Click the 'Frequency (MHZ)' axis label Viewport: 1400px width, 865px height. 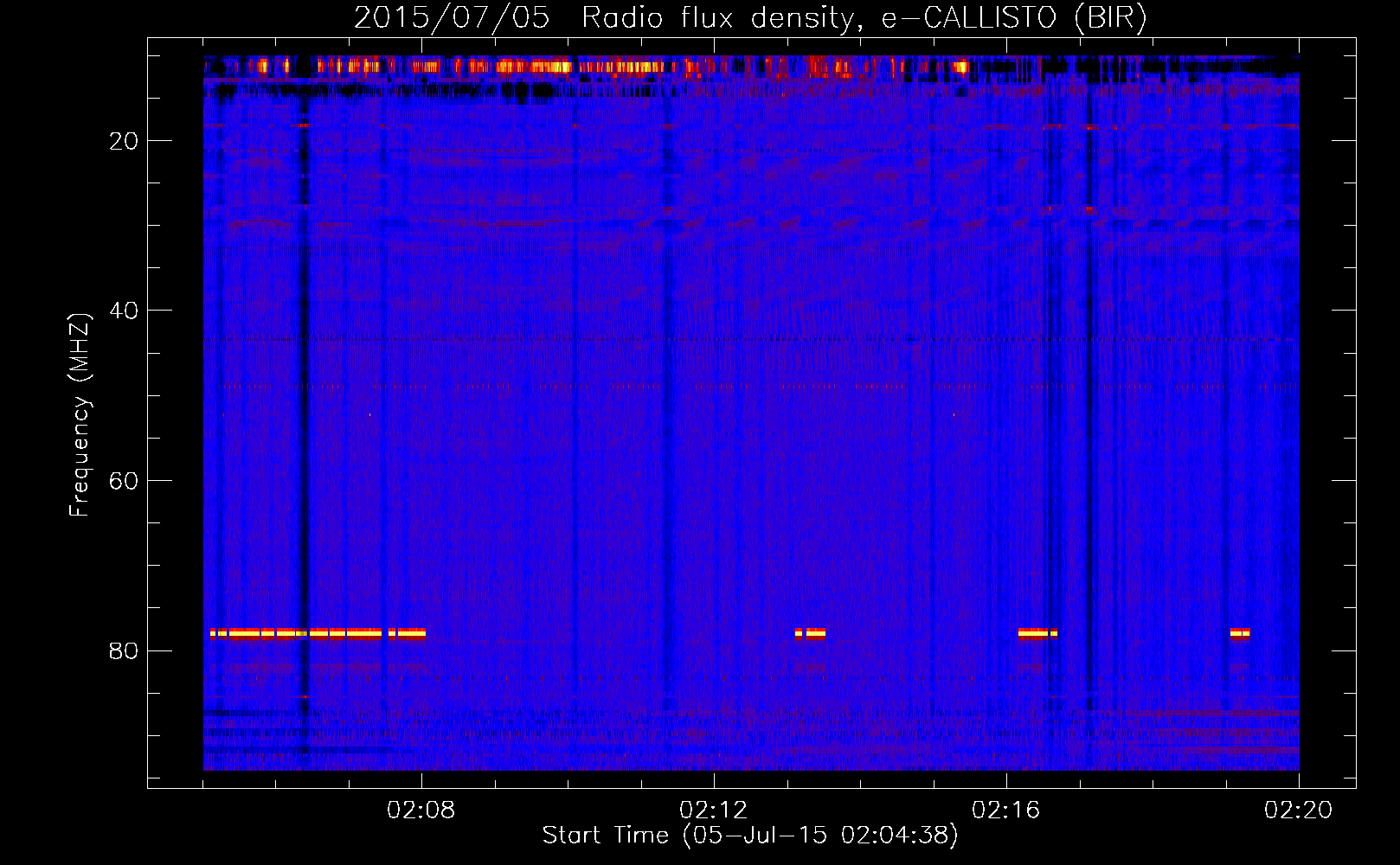point(80,415)
